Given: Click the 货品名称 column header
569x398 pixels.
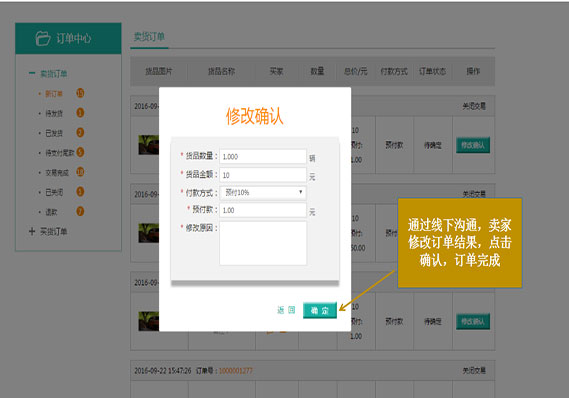Looking at the screenshot, I should point(221,71).
